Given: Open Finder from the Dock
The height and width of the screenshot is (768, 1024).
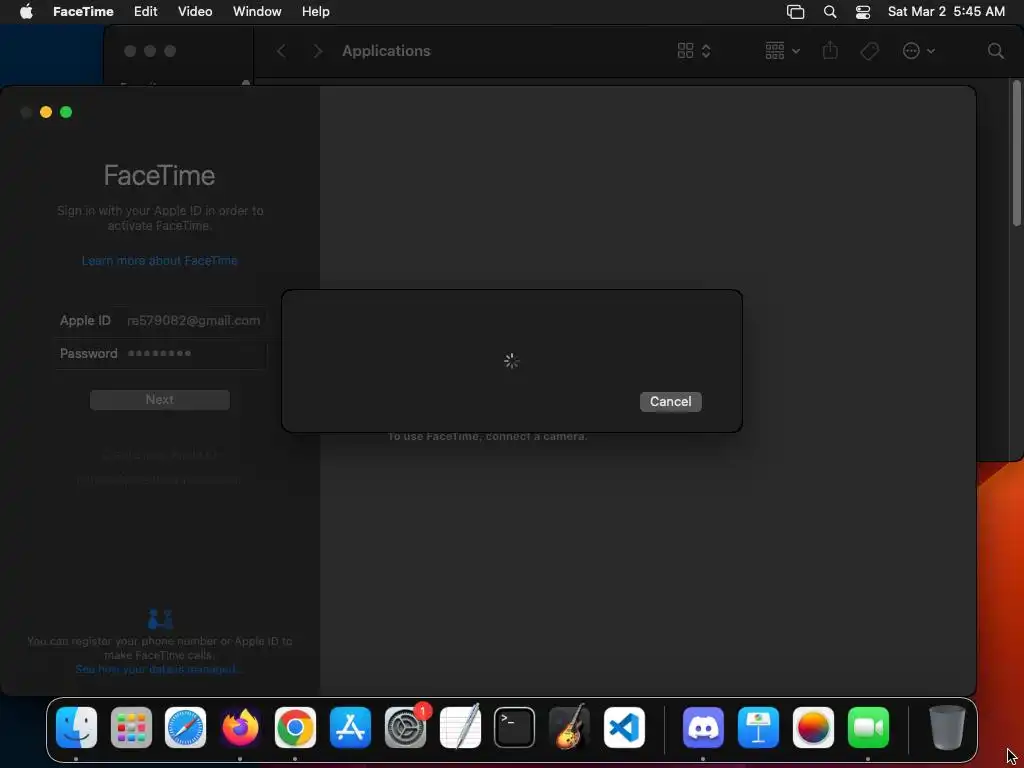Looking at the screenshot, I should (x=76, y=728).
